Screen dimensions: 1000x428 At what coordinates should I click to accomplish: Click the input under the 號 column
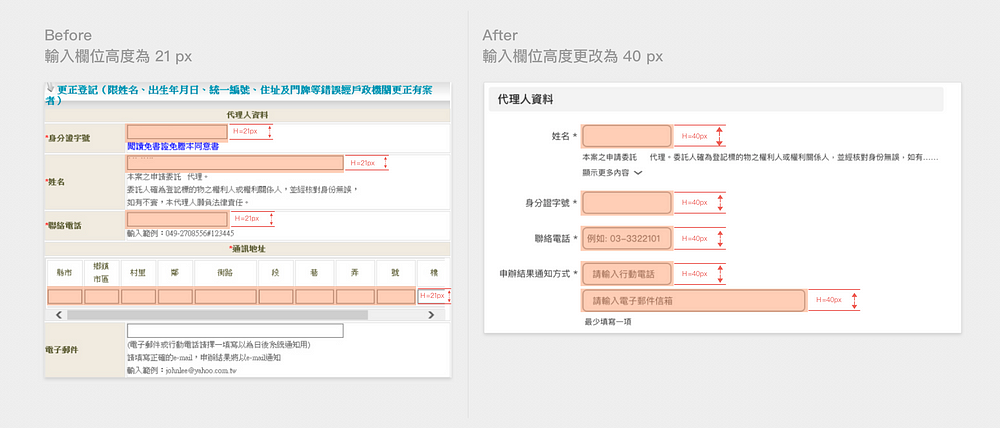coord(396,297)
